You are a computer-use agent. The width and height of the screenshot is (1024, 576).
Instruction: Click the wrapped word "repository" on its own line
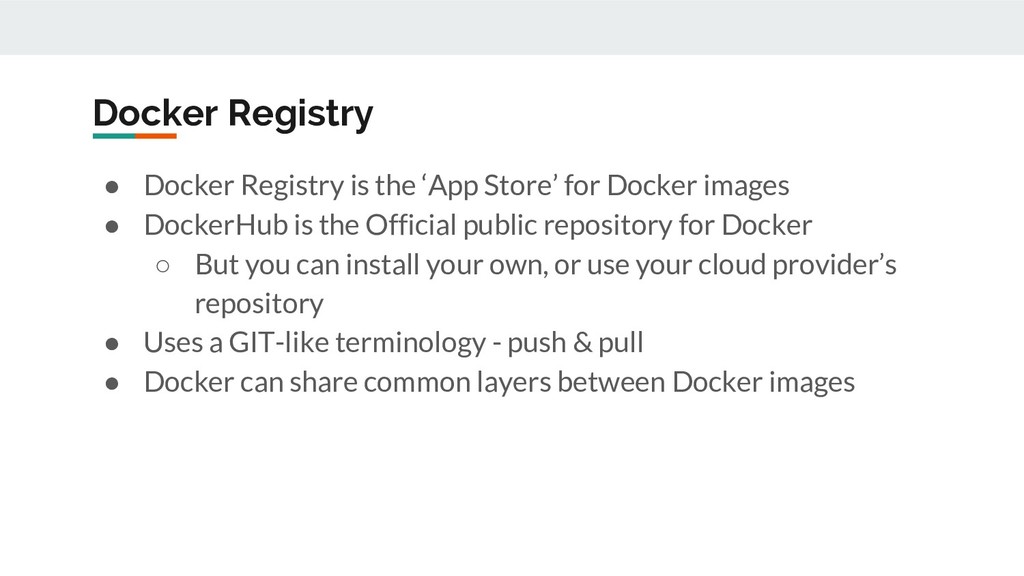[x=259, y=304]
